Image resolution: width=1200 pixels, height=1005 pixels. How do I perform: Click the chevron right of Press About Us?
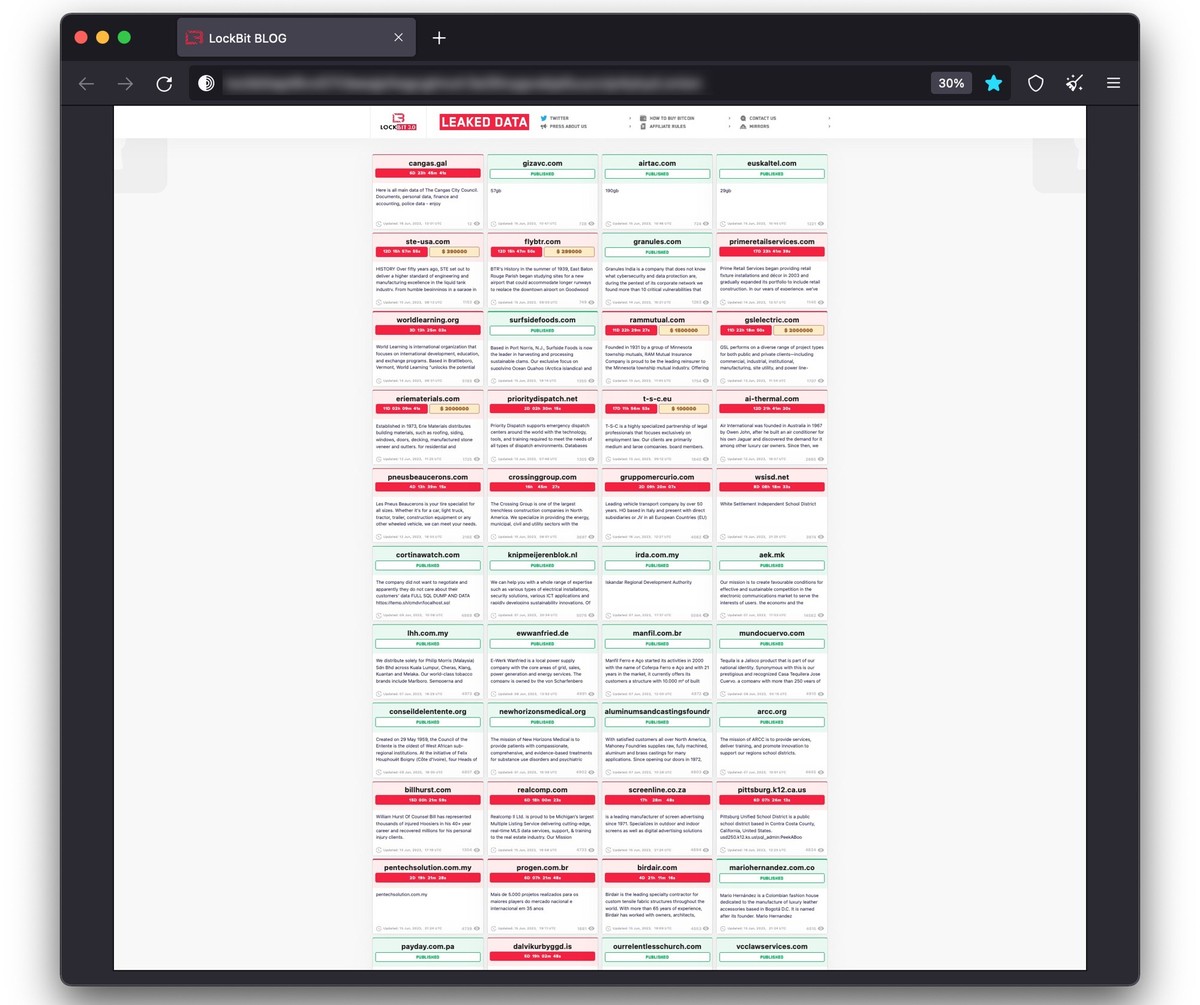[x=630, y=127]
